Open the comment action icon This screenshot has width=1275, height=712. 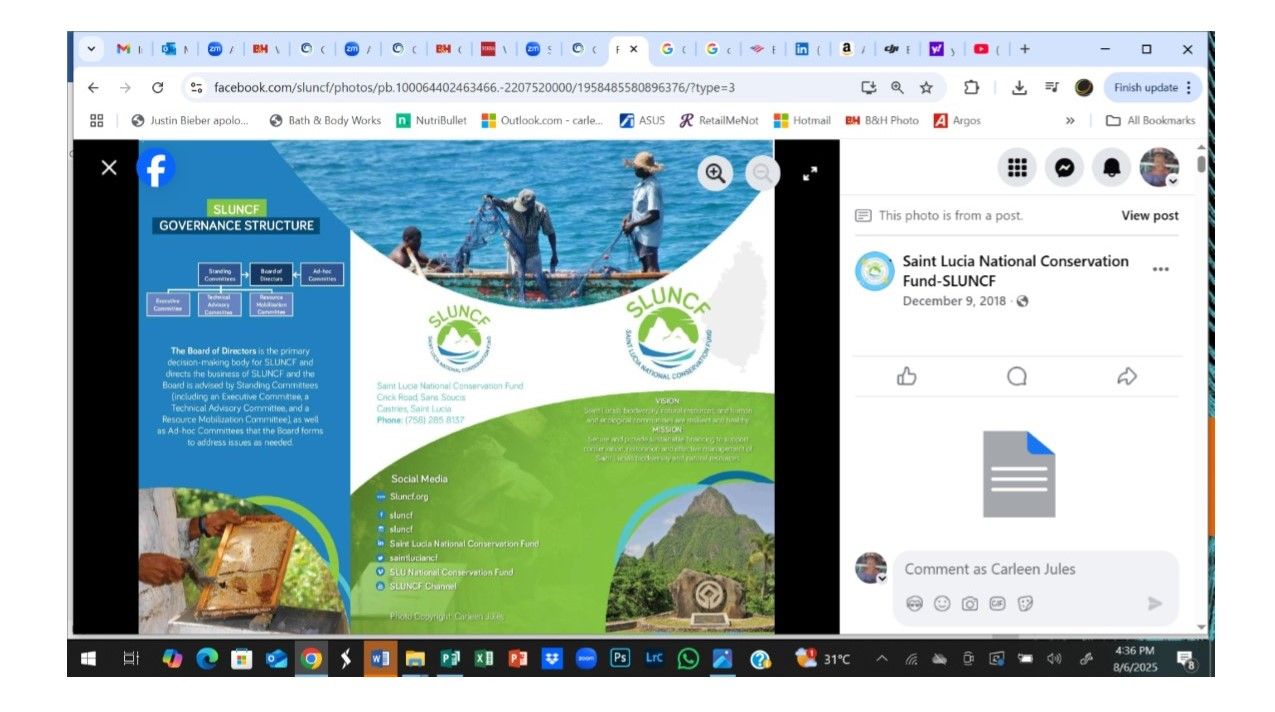[1017, 376]
